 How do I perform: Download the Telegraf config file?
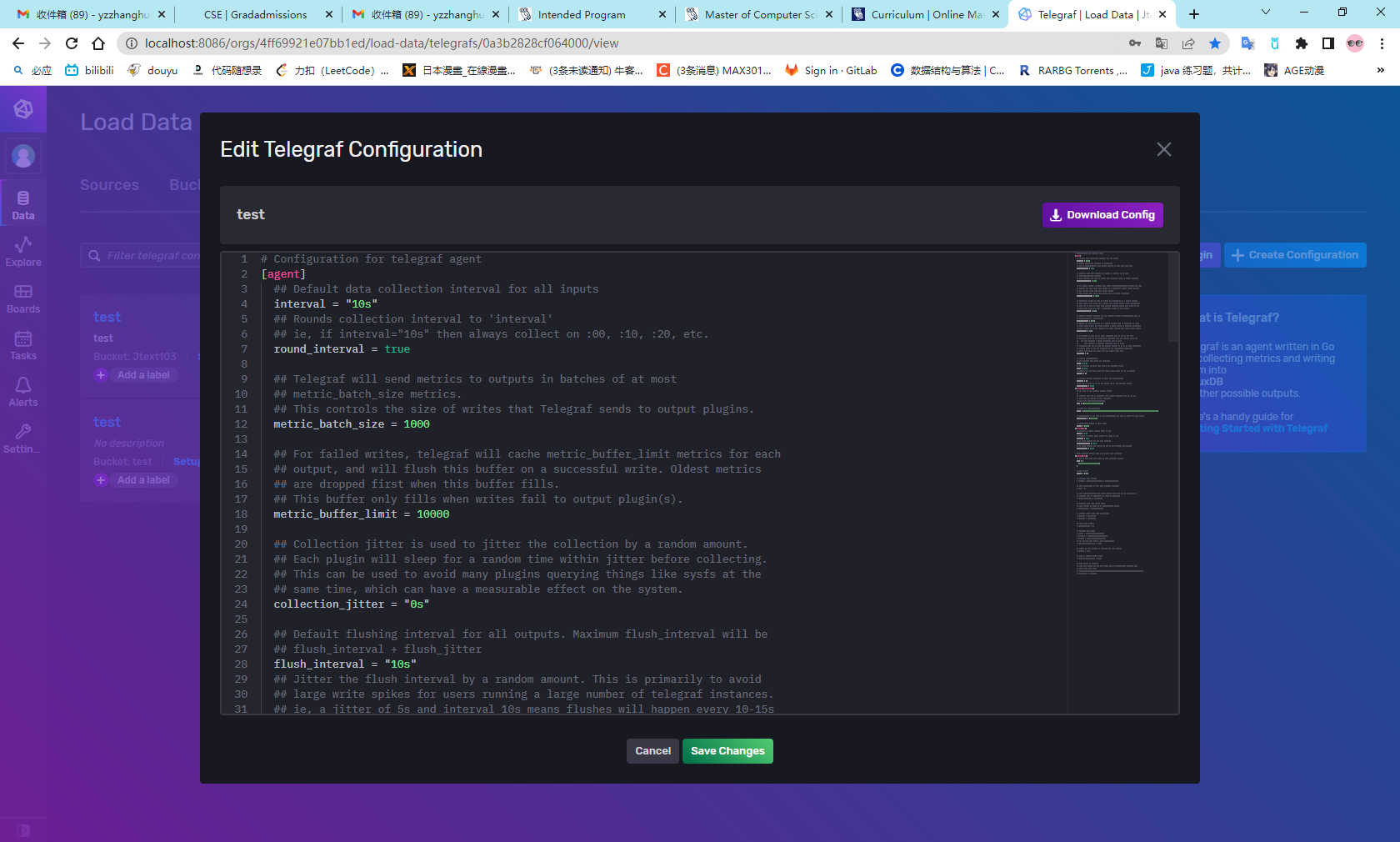point(1102,215)
